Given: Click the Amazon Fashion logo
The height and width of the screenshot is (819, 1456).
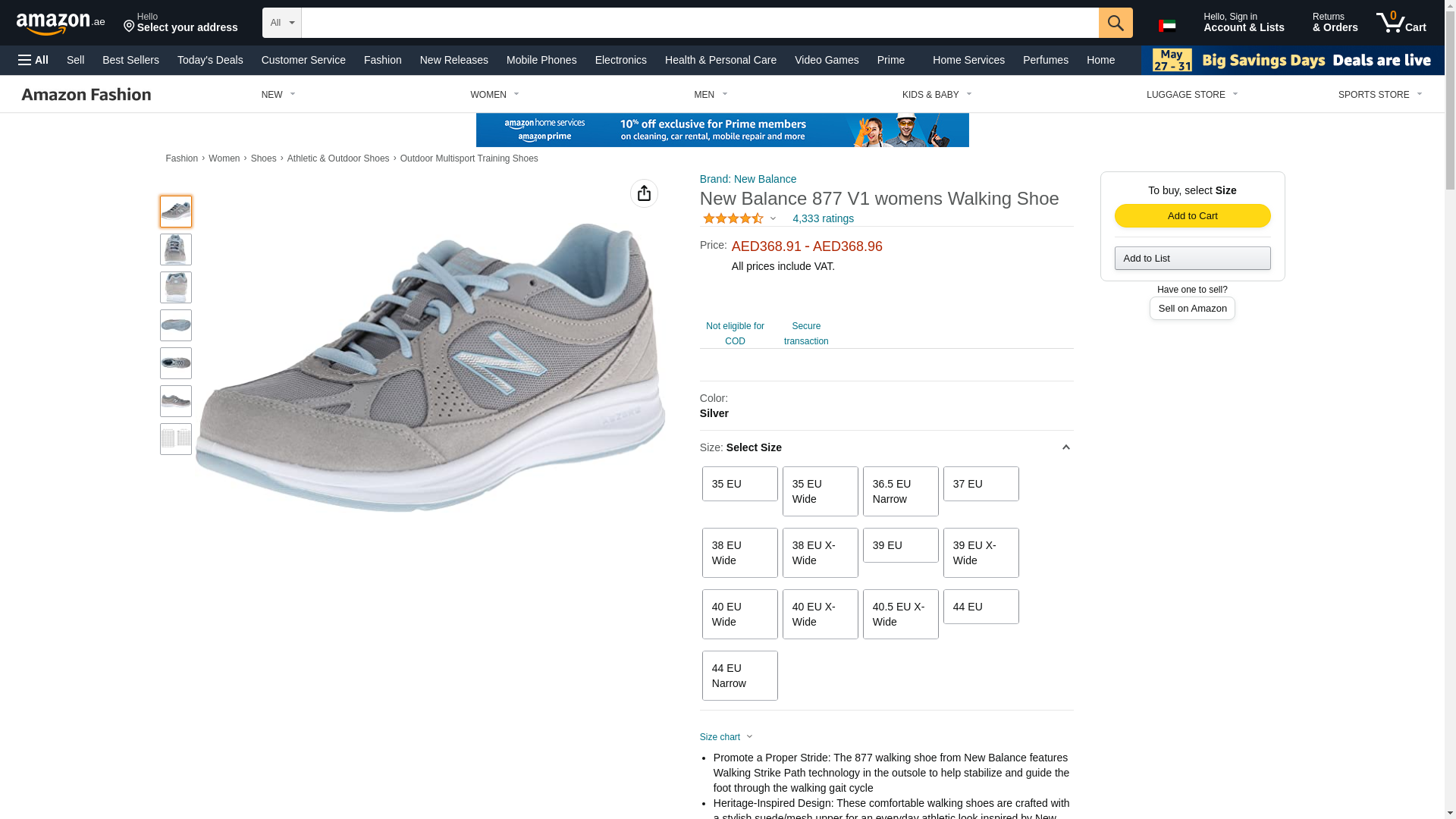Looking at the screenshot, I should coord(86,95).
